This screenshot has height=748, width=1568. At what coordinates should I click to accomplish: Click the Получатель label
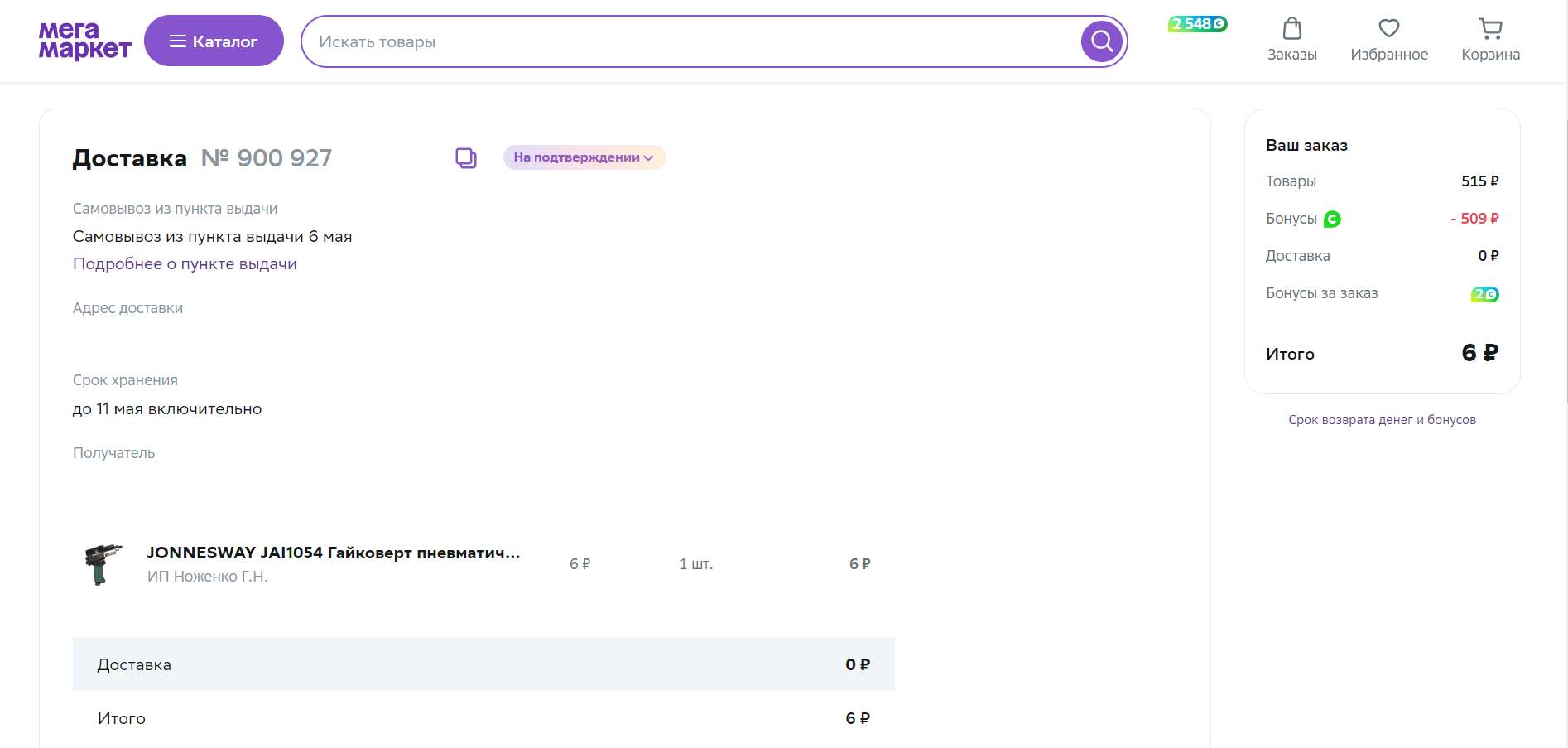pyautogui.click(x=114, y=453)
